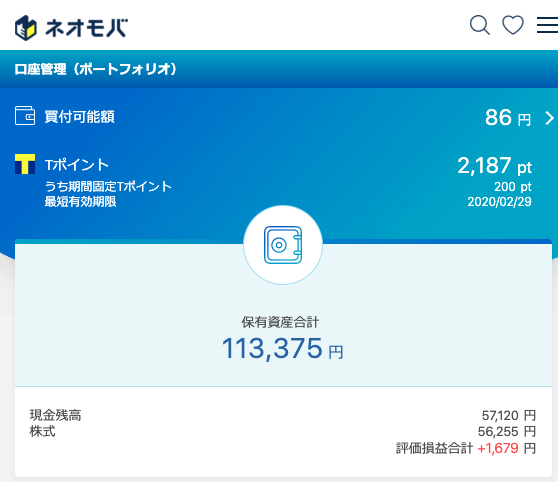558x482 pixels.
Task: Click the 最短有効期限 label
Action: (x=80, y=201)
